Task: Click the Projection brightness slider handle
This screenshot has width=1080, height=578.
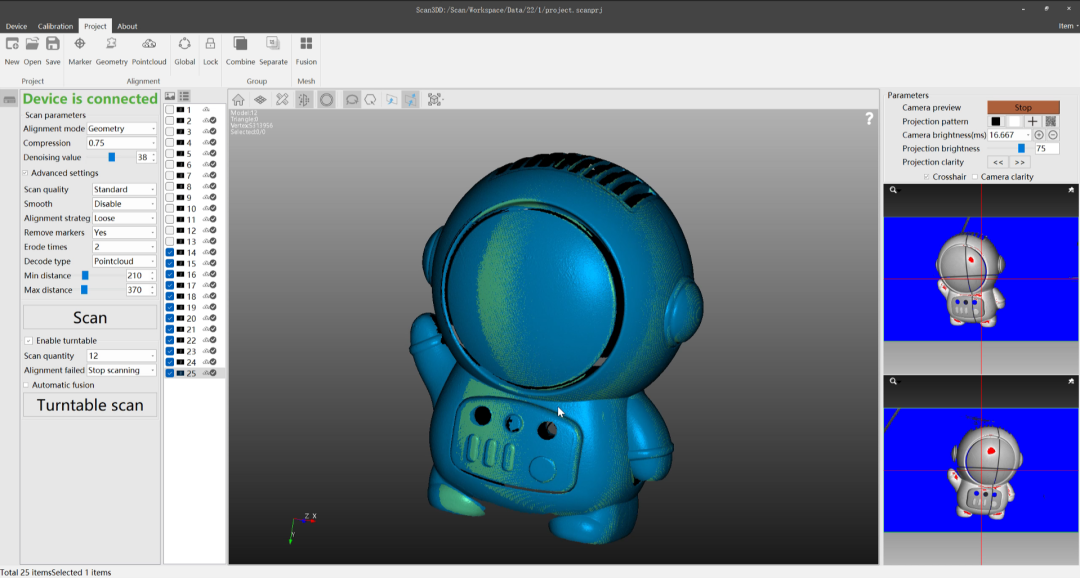Action: pos(1021,148)
